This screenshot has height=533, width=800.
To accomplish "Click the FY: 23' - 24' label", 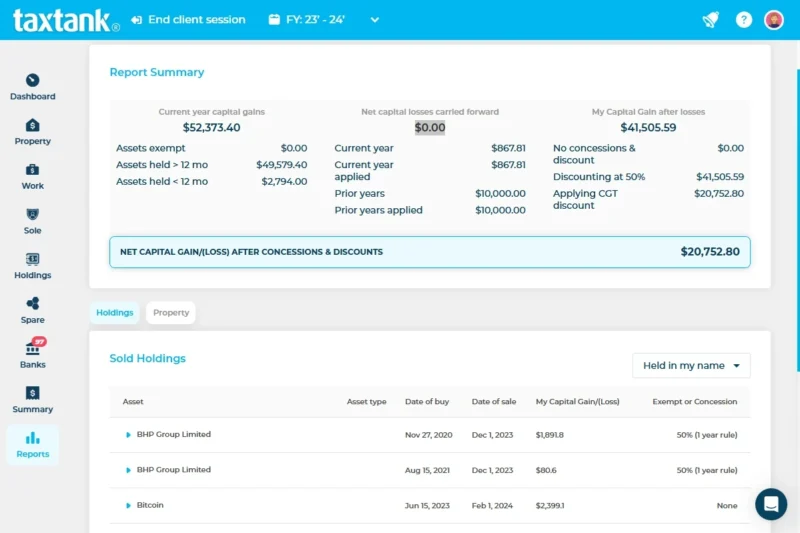I will coord(315,20).
